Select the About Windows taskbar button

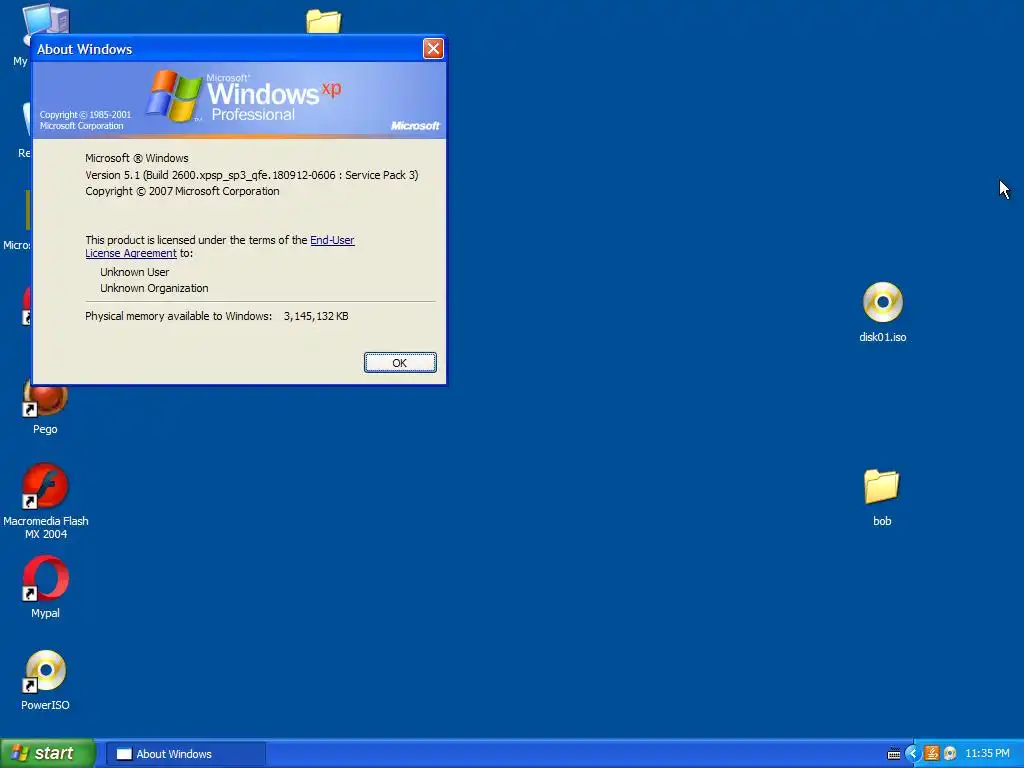point(185,754)
